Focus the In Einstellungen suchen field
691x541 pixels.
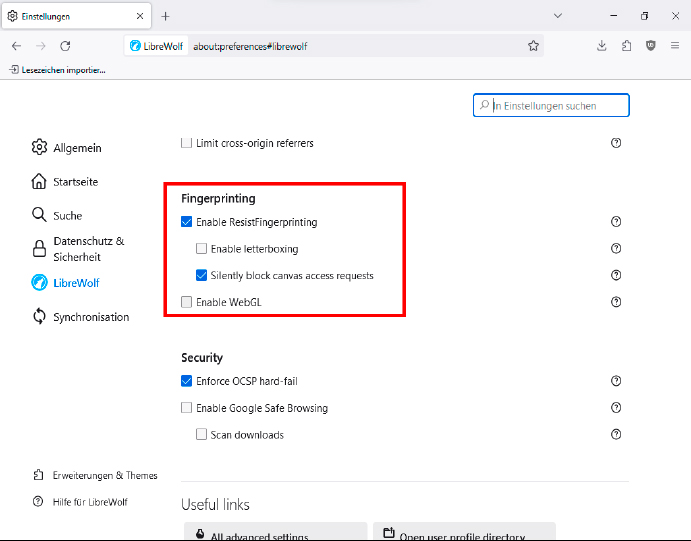pos(551,105)
